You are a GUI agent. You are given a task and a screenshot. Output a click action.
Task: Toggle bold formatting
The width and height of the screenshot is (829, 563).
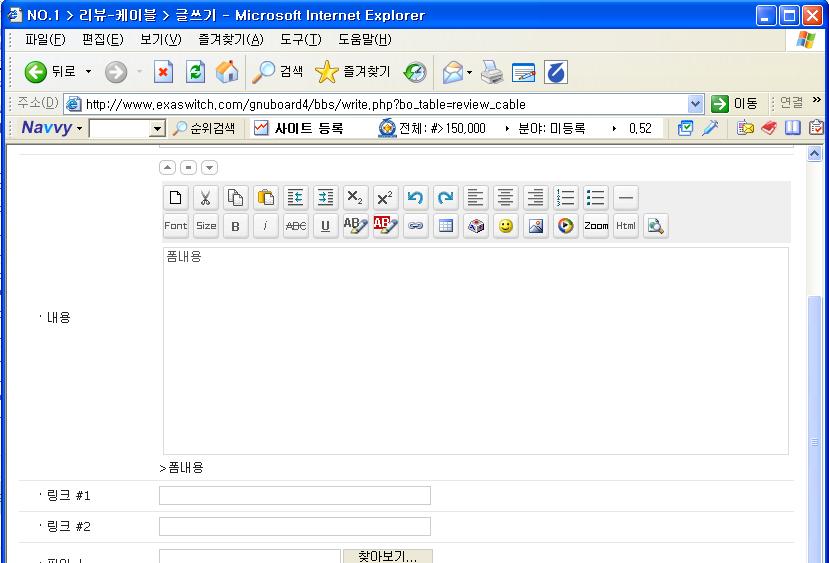[235, 226]
